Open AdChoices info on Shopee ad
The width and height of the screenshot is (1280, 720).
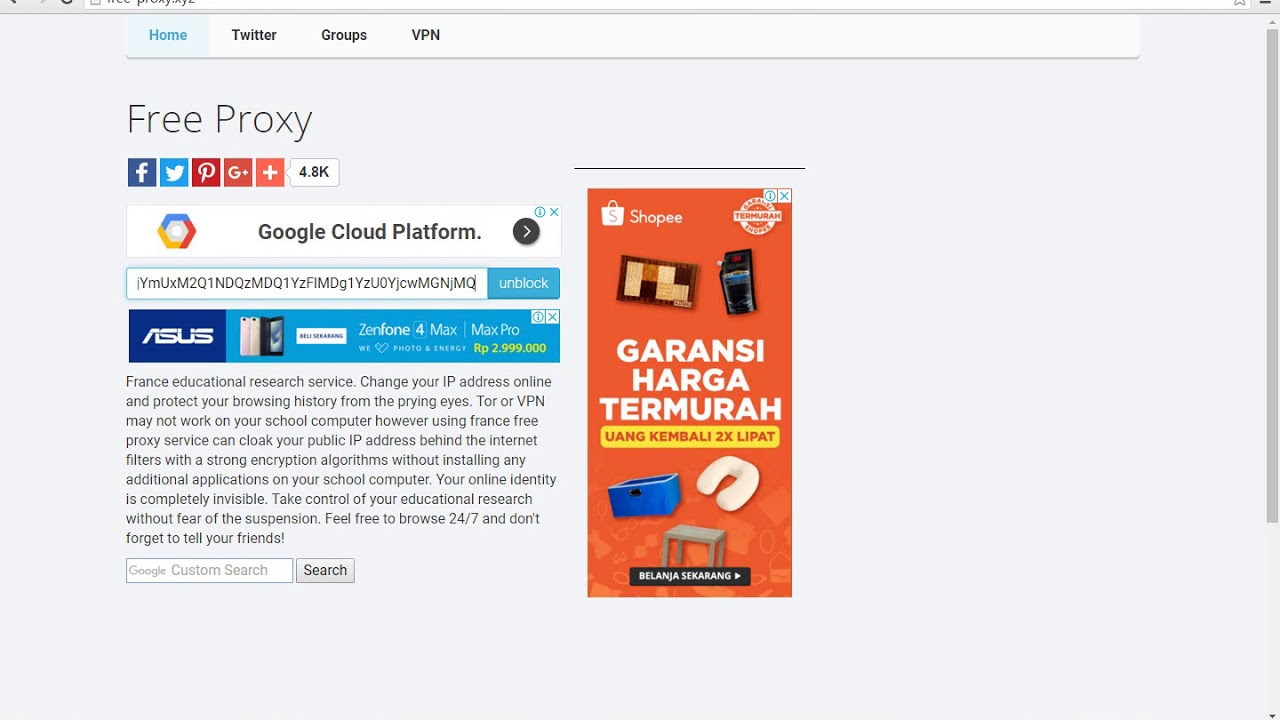(x=771, y=196)
